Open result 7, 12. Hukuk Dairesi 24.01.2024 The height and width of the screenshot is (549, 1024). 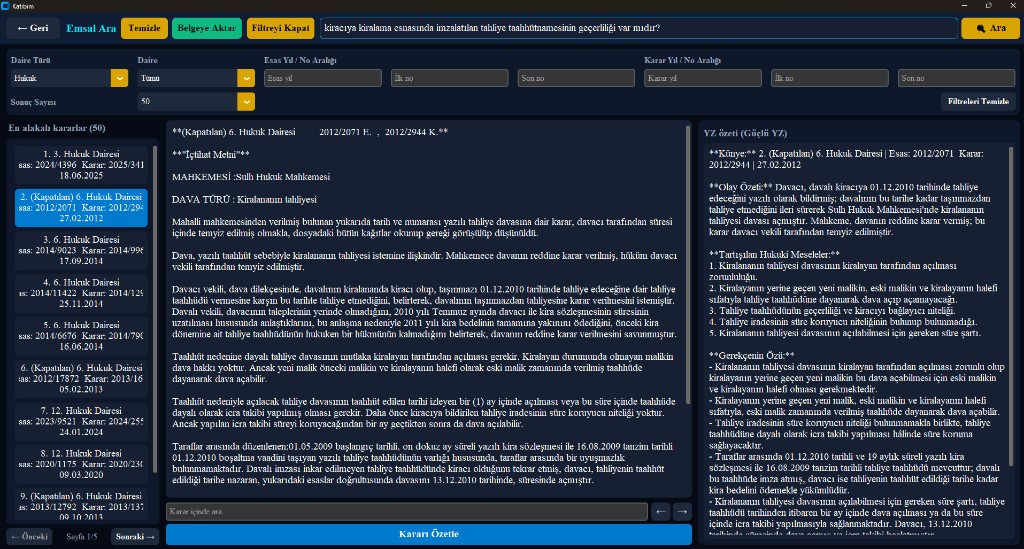[x=81, y=421]
